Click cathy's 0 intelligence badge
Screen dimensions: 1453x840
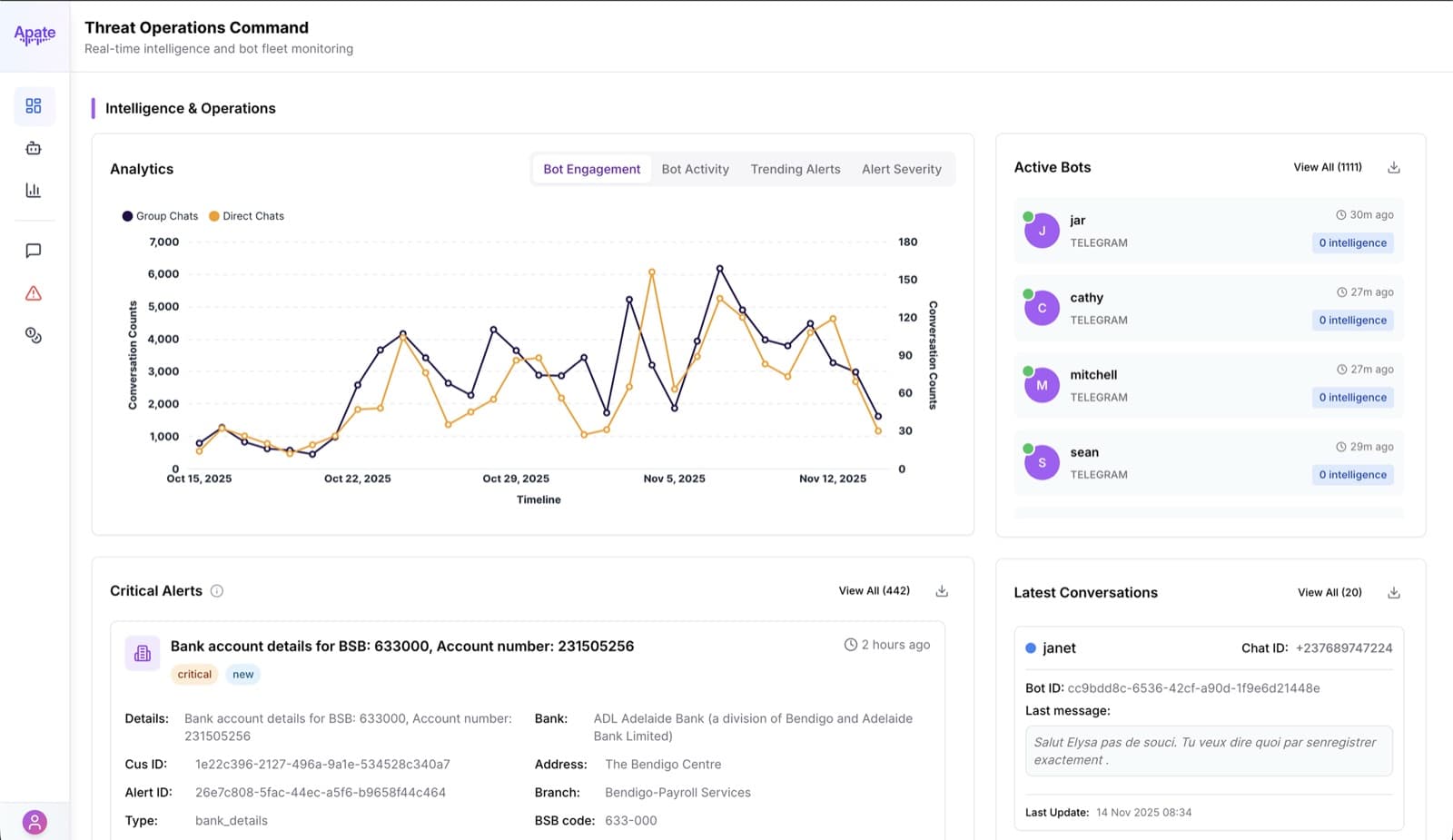tap(1353, 321)
